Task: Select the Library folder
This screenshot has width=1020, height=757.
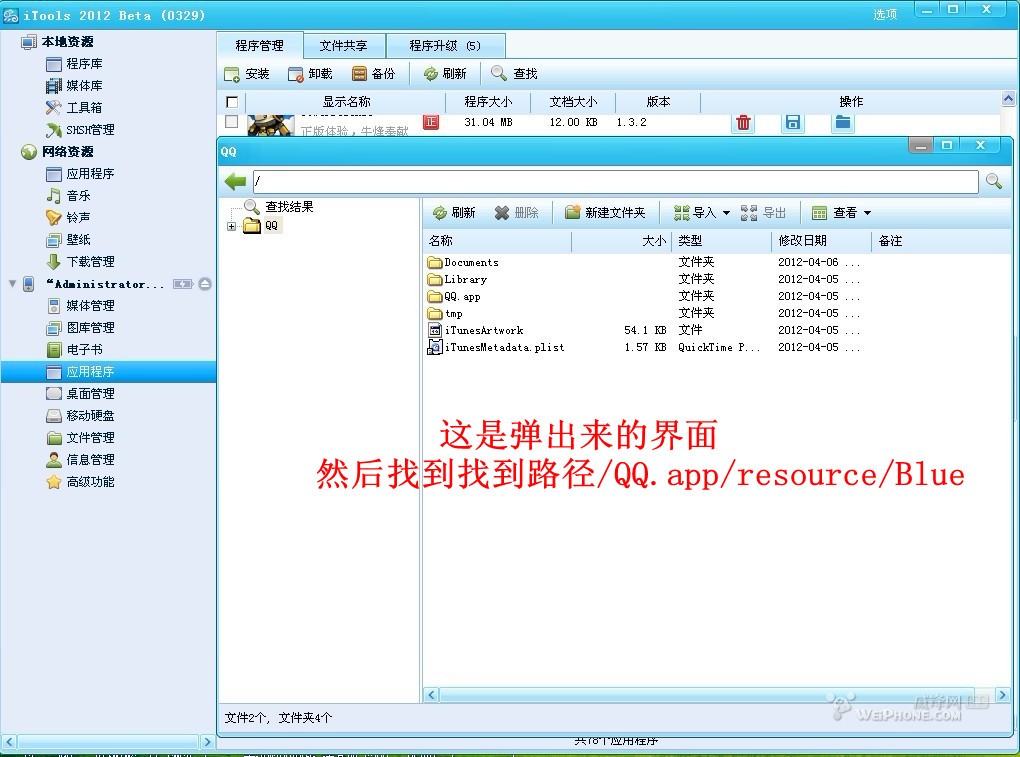Action: (x=457, y=280)
